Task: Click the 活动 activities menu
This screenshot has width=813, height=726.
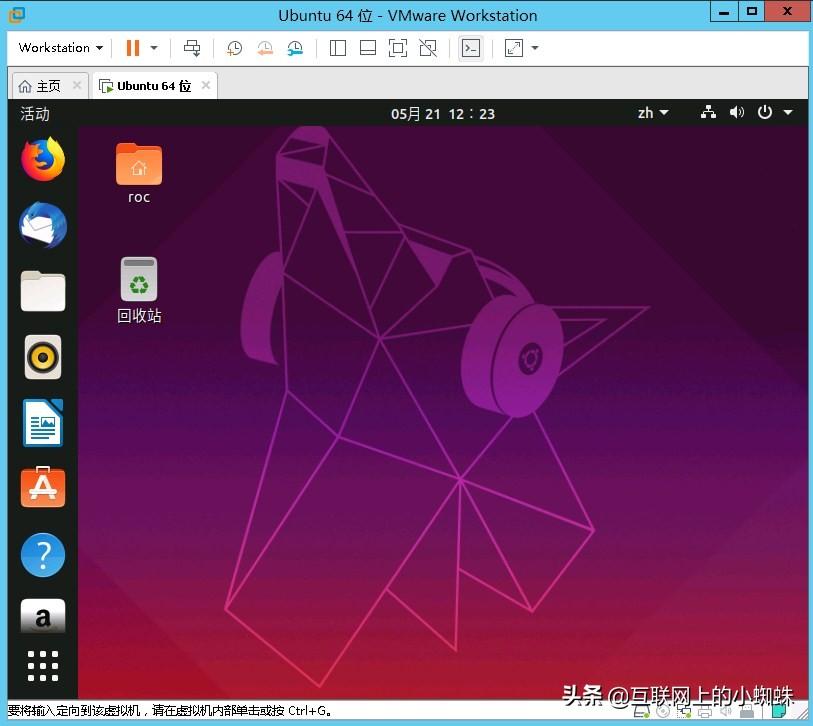Action: (34, 113)
